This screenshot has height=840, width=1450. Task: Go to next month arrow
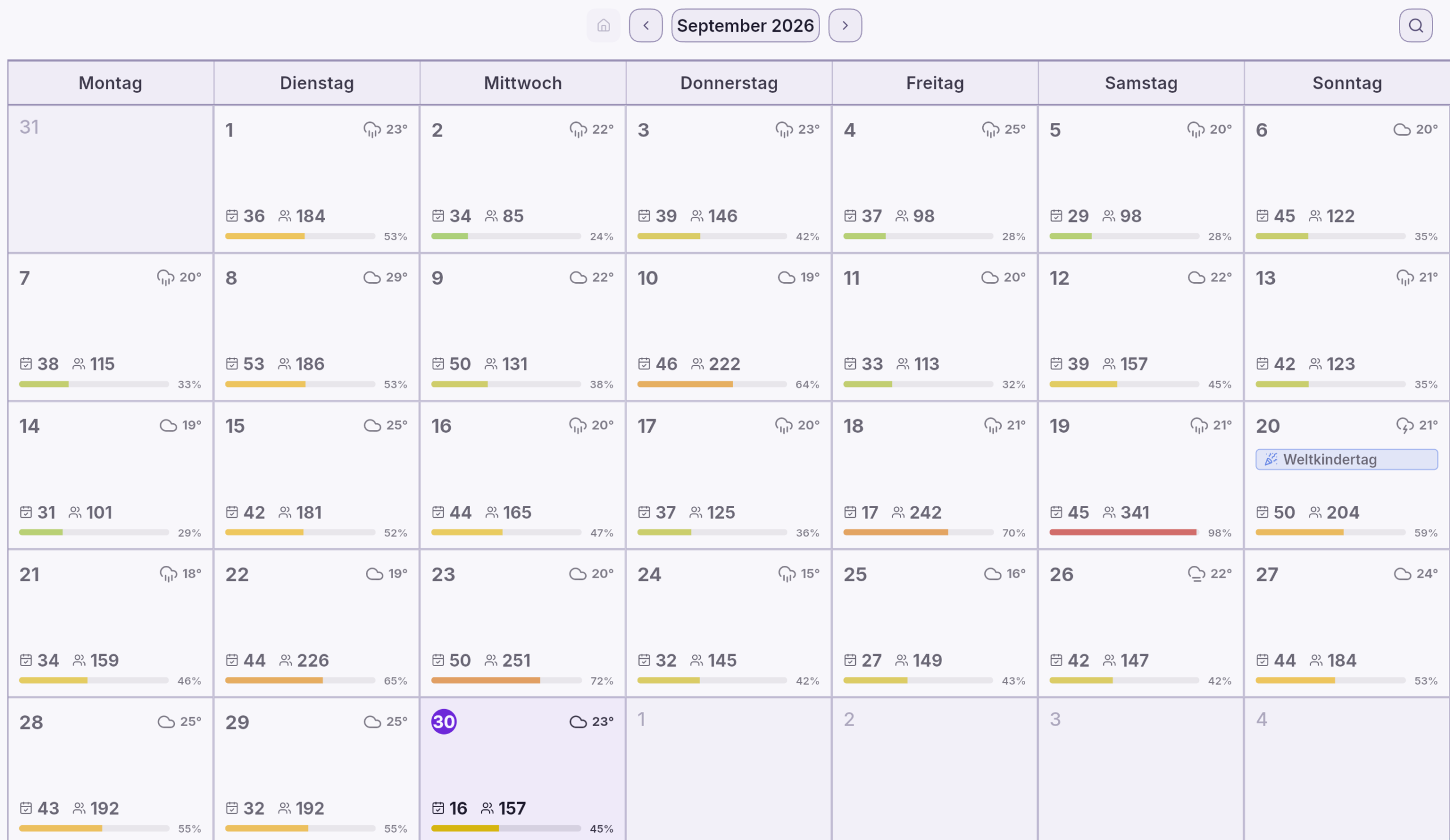pyautogui.click(x=845, y=25)
